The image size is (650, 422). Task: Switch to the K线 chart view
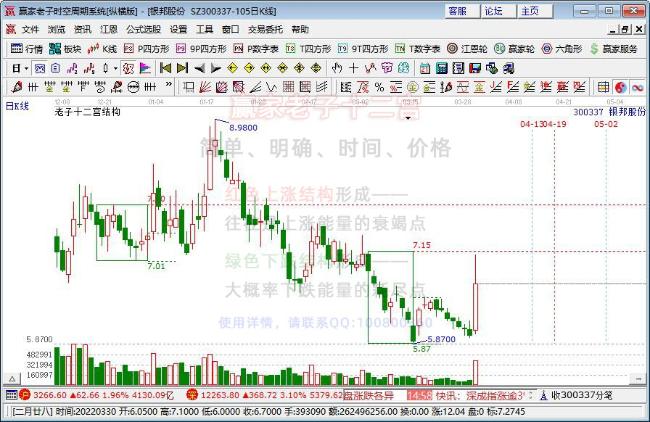coord(102,49)
